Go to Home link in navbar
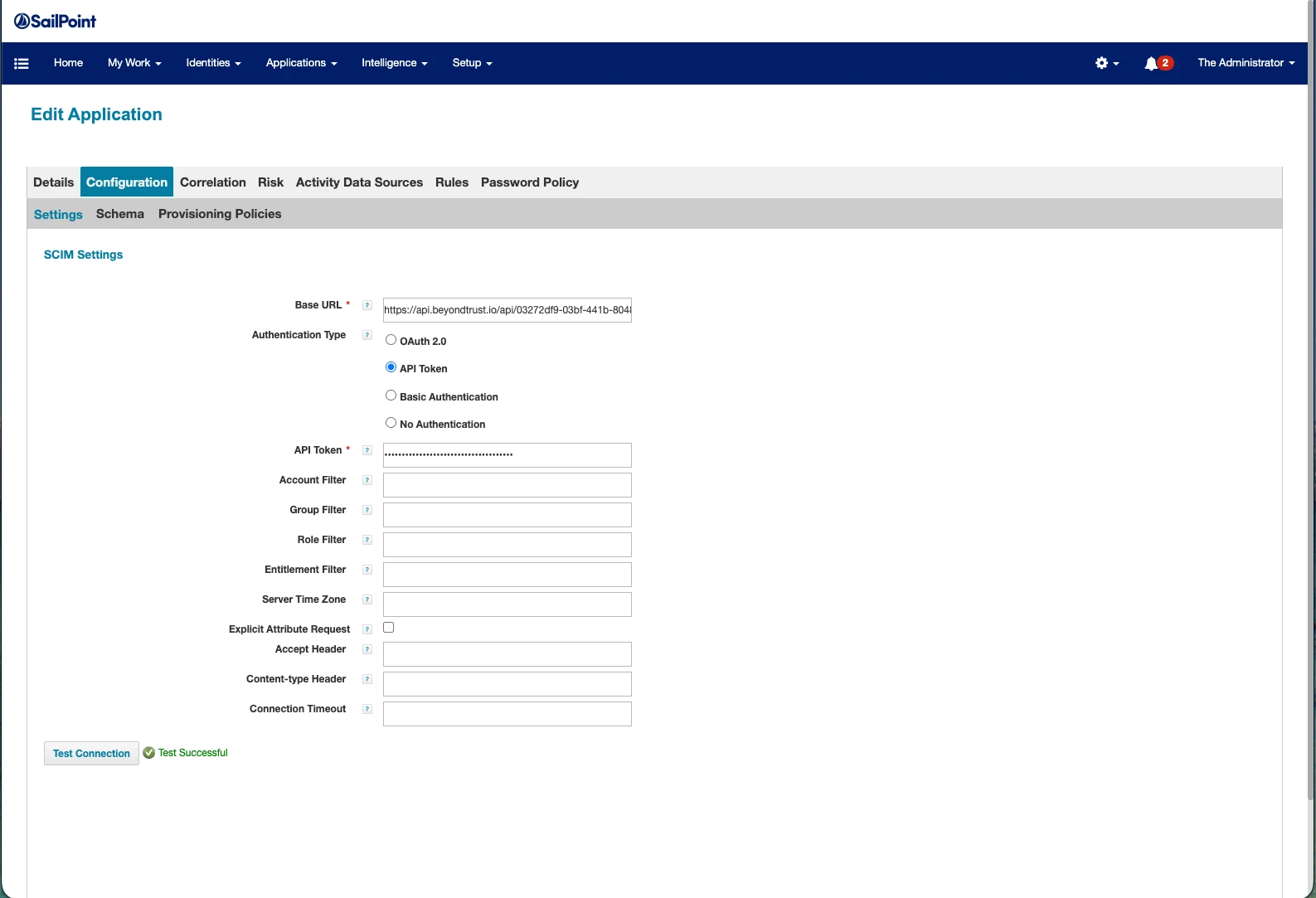Viewport: 1316px width, 898px height. click(x=68, y=63)
